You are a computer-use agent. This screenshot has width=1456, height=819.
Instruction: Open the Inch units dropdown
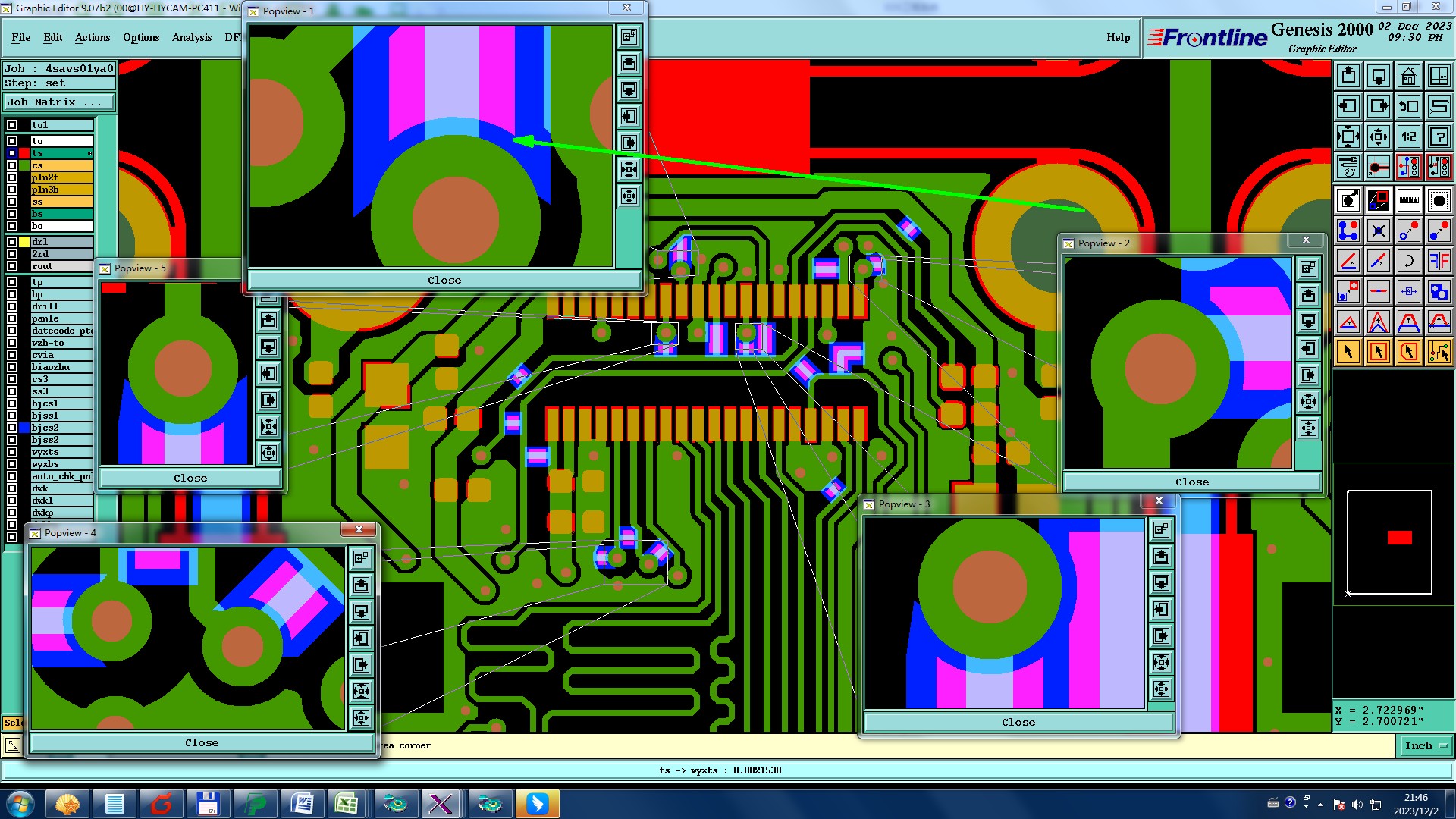(x=1425, y=746)
